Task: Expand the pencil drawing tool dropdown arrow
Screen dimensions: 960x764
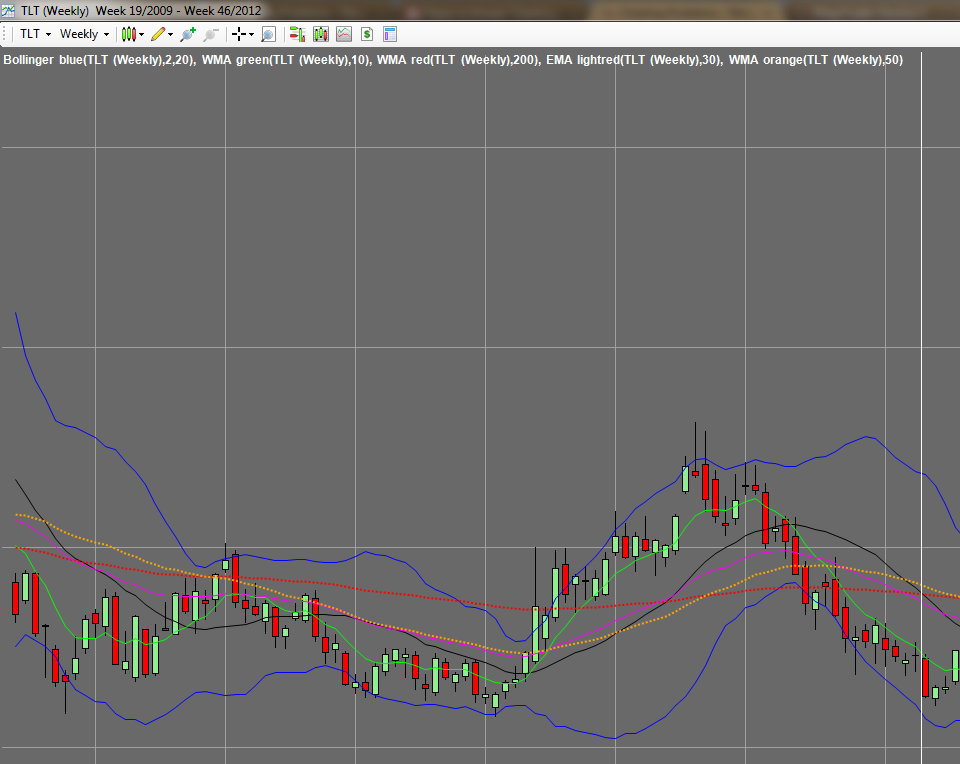Action: pos(171,34)
